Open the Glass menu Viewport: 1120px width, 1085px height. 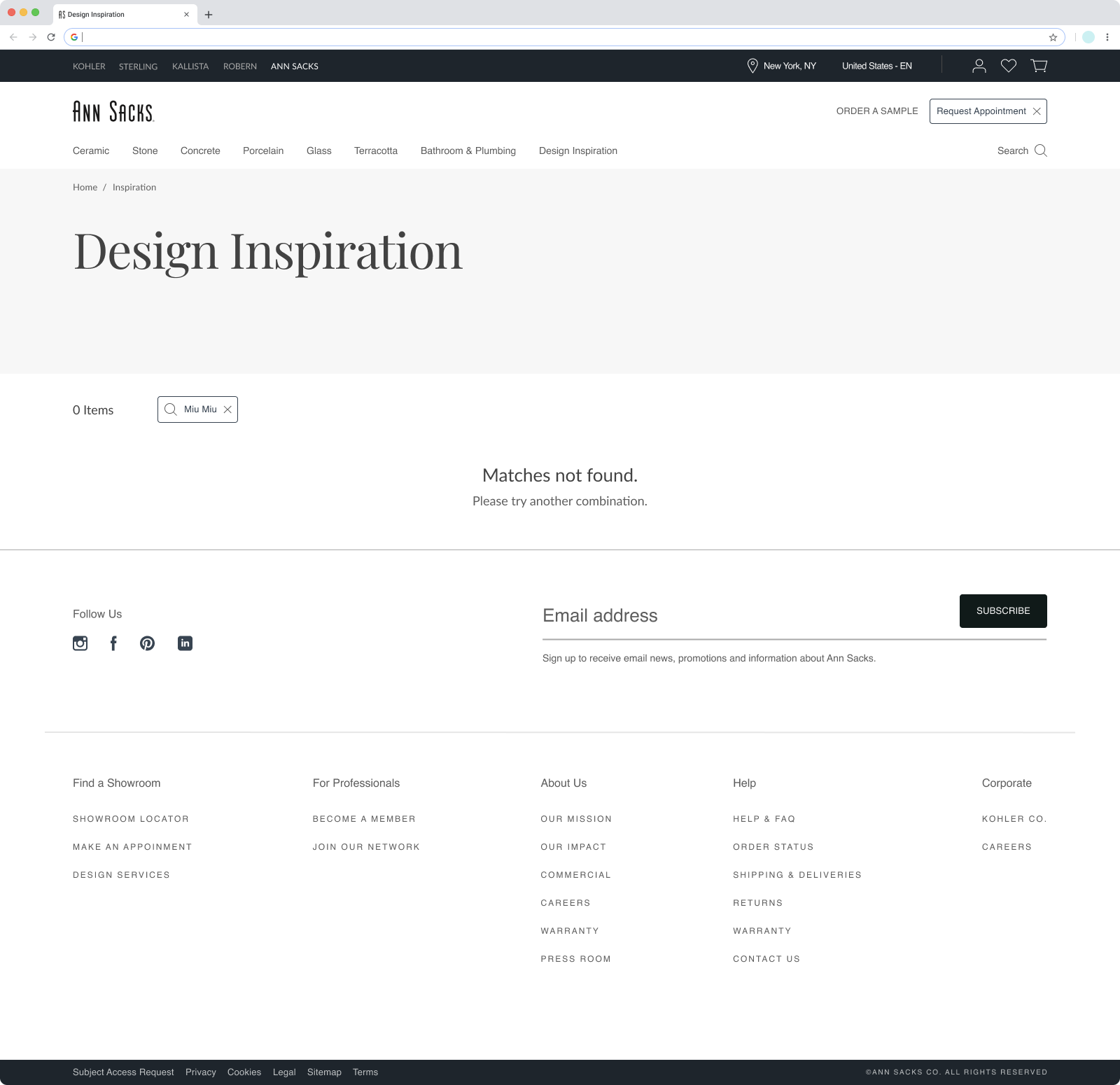pos(319,150)
